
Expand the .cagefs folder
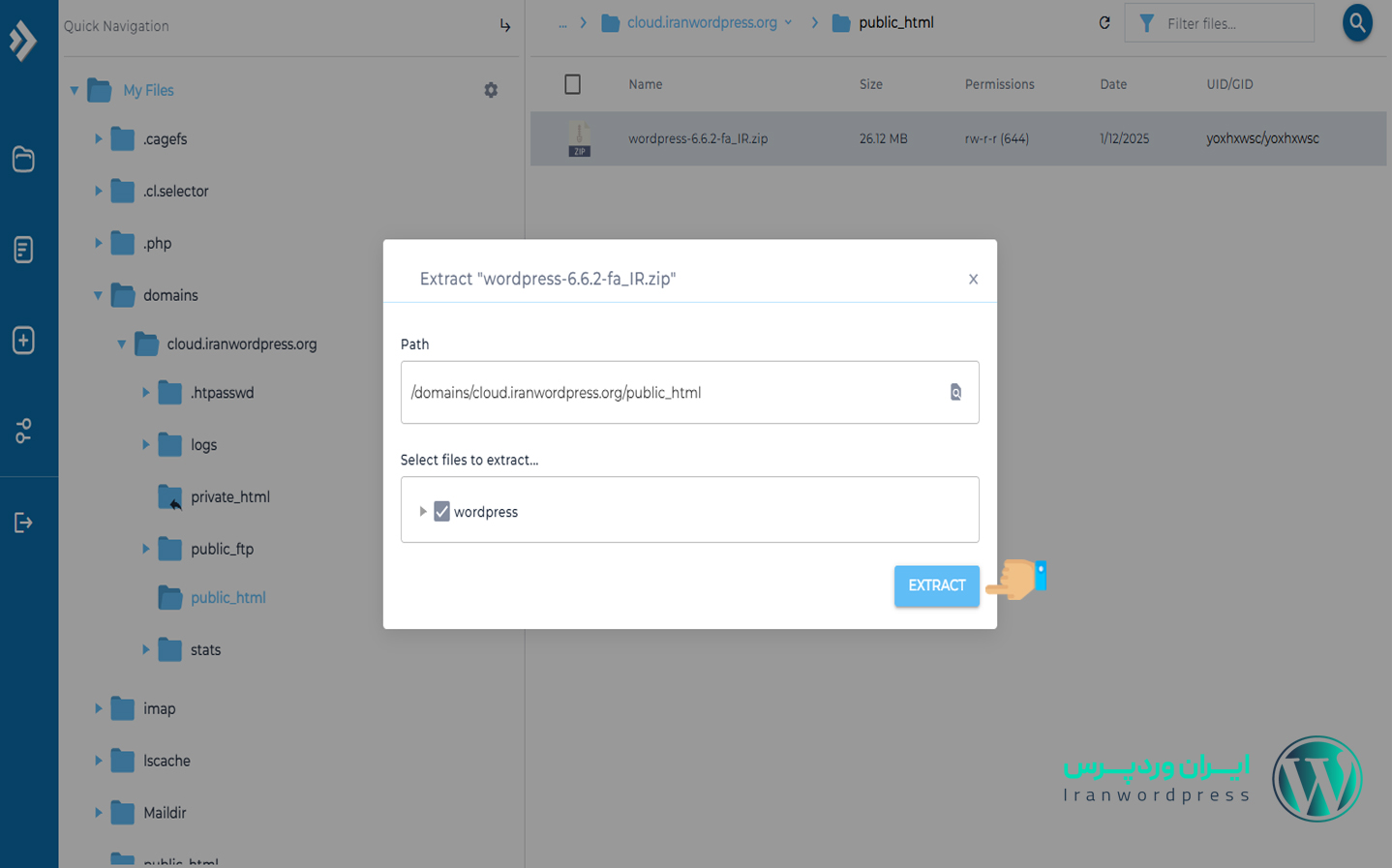point(98,138)
